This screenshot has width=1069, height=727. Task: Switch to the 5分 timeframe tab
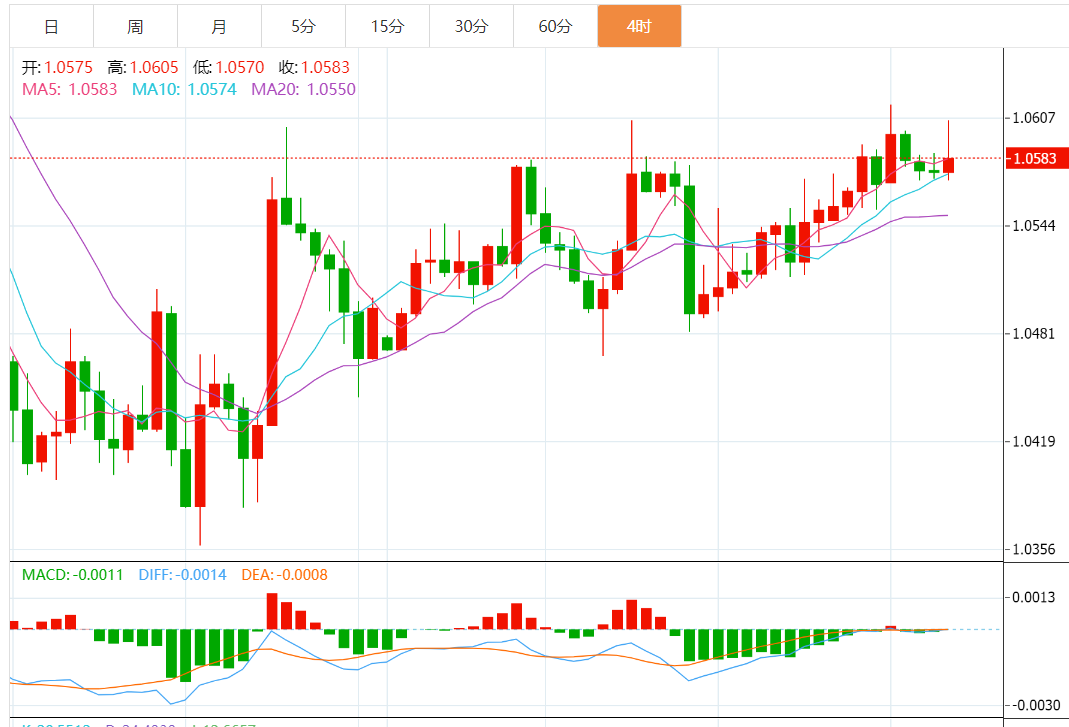click(303, 27)
